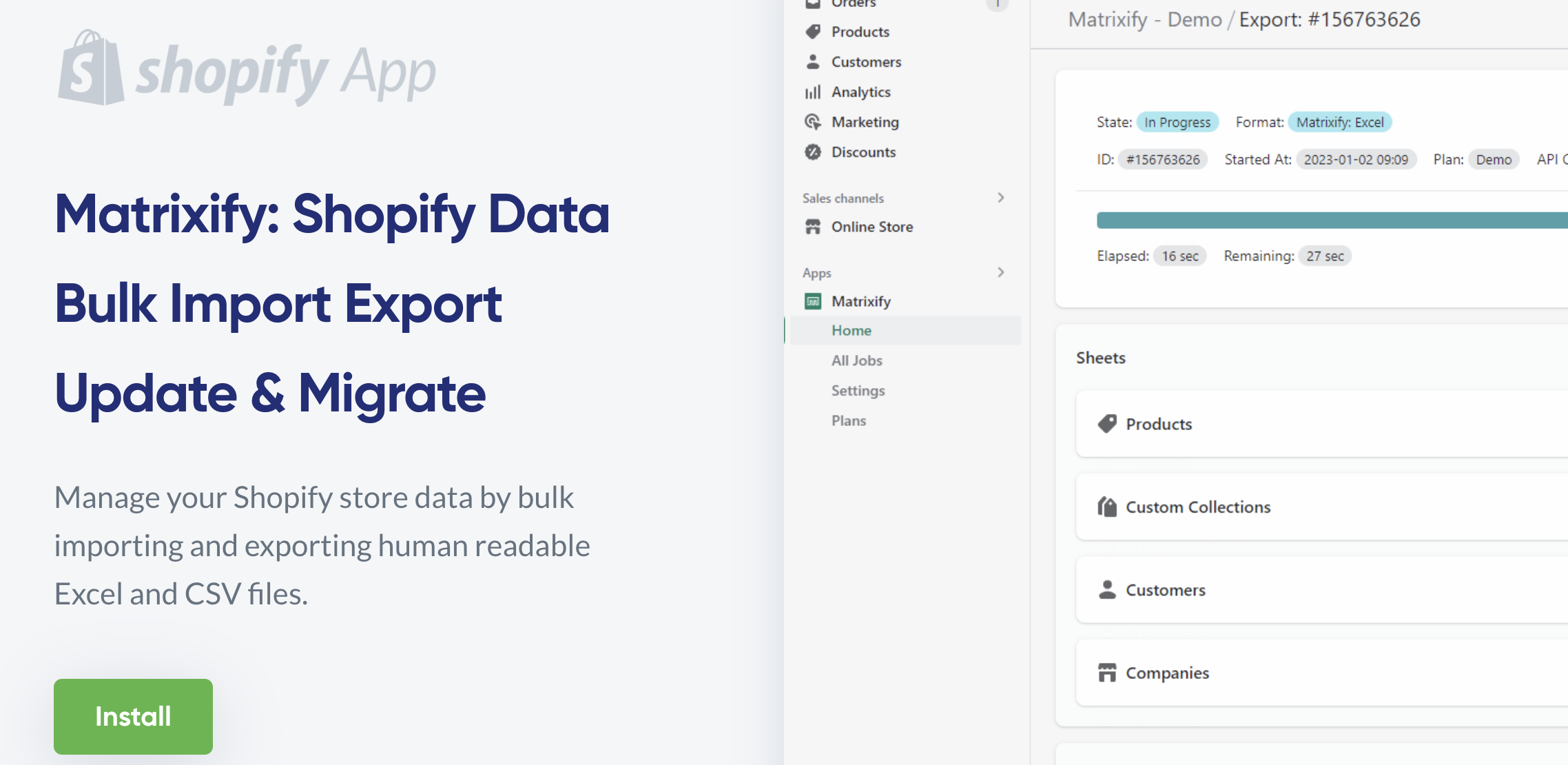Screen dimensions: 1568x765
Task: Go to Matrixify Settings submenu
Action: click(858, 391)
